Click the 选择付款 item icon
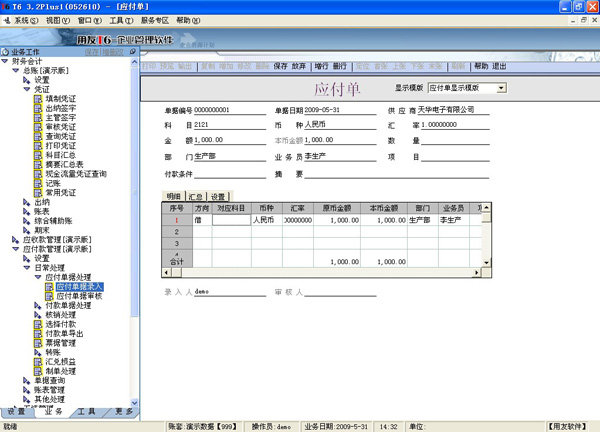600x432 pixels. click(x=38, y=324)
